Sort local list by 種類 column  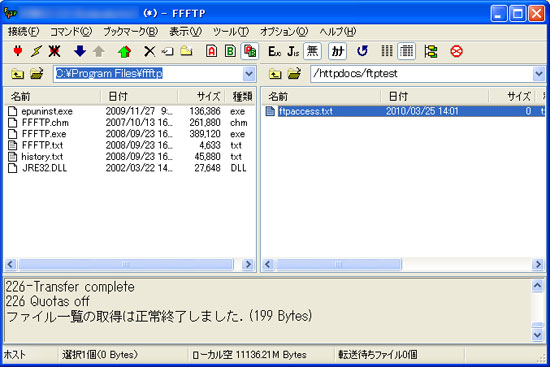point(240,96)
